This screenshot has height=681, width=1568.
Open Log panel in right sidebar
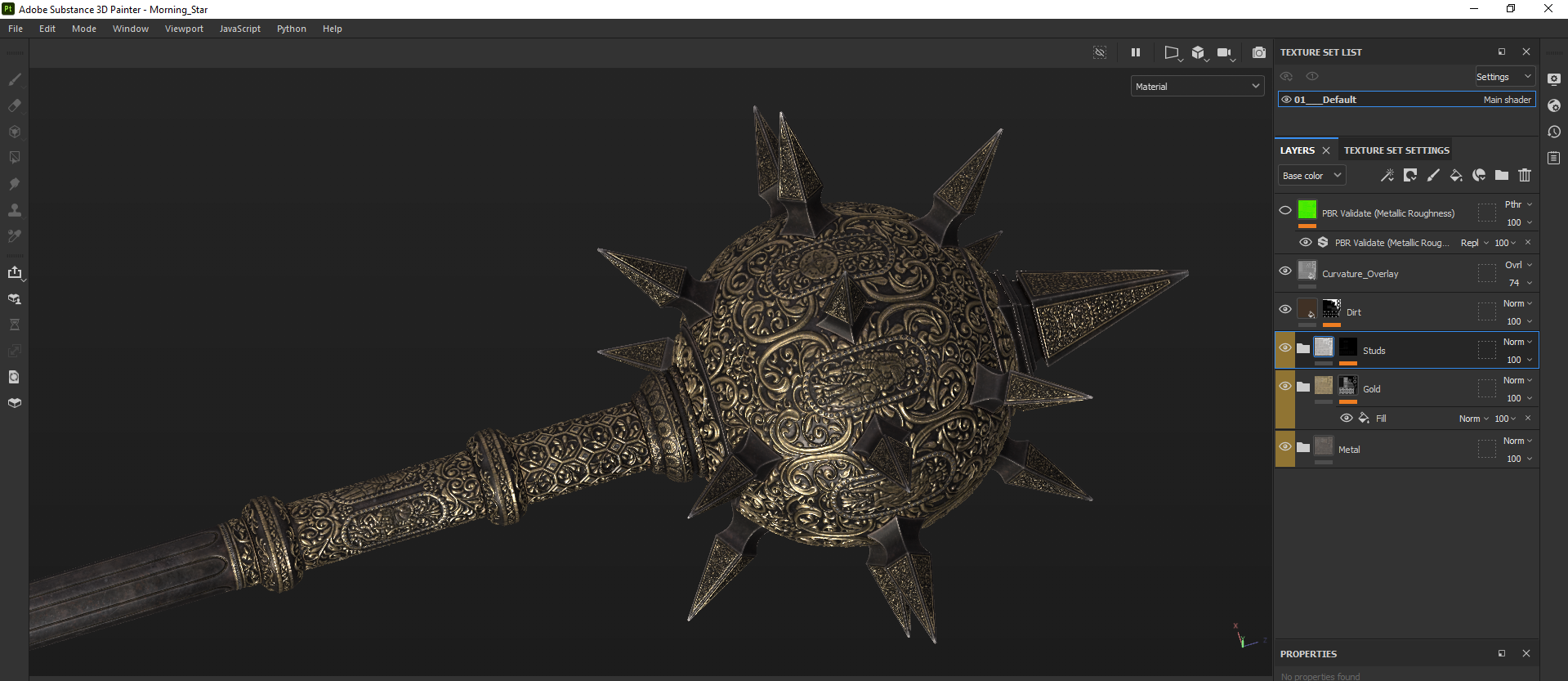tap(1554, 158)
